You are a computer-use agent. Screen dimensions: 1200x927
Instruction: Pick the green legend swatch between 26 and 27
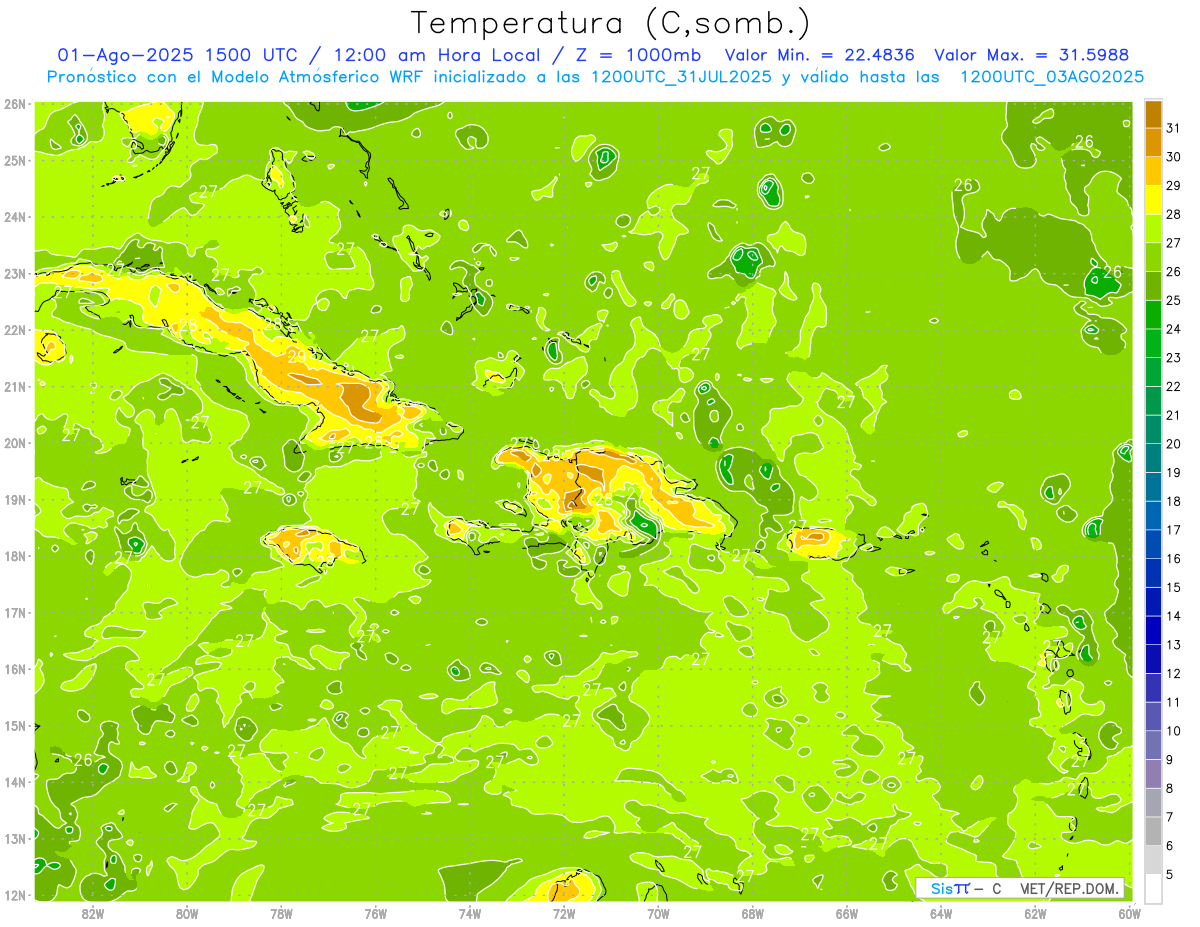tap(1153, 257)
